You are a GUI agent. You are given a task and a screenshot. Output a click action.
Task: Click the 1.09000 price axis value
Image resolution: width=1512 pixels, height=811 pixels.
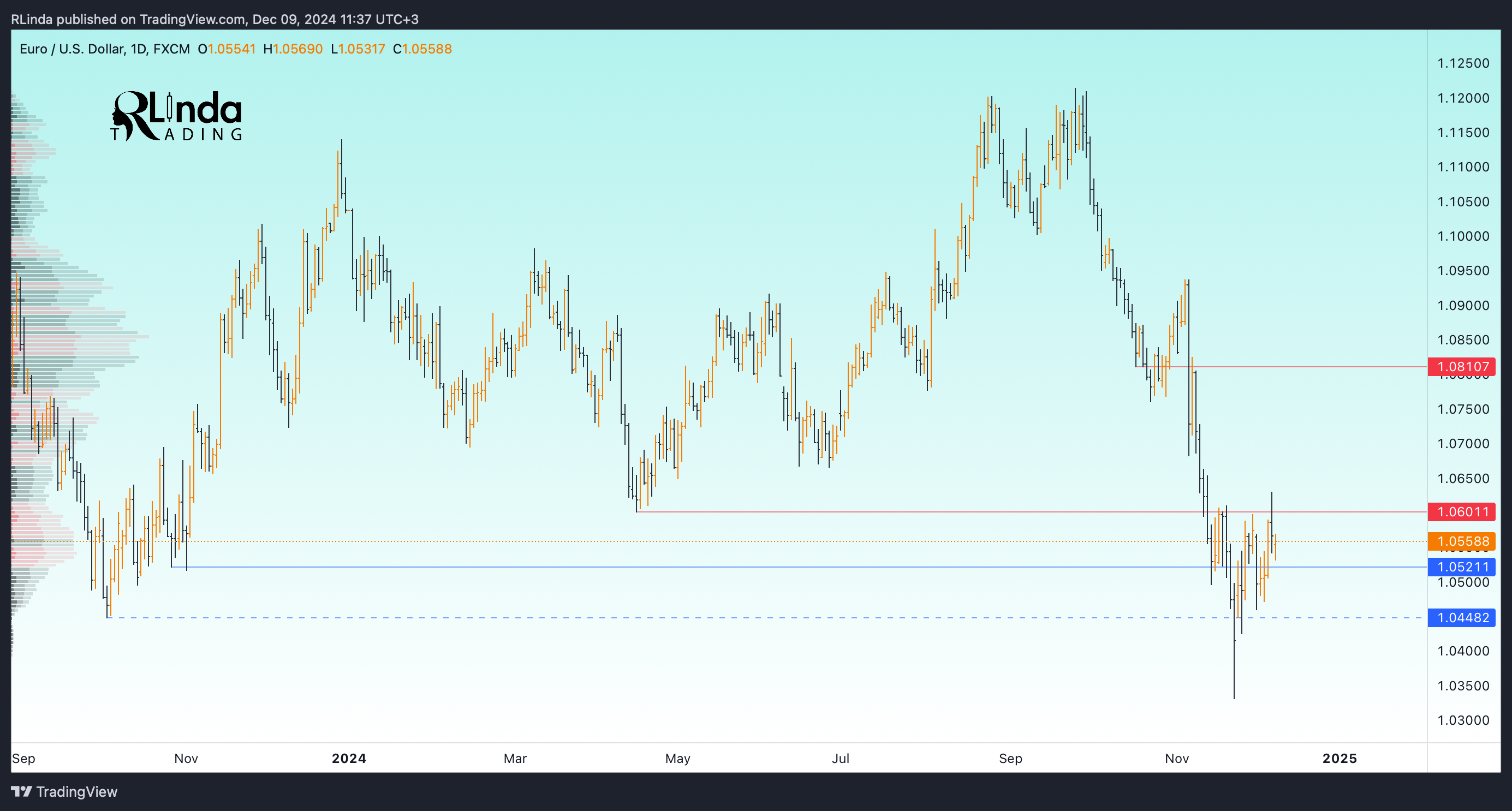pyautogui.click(x=1463, y=305)
